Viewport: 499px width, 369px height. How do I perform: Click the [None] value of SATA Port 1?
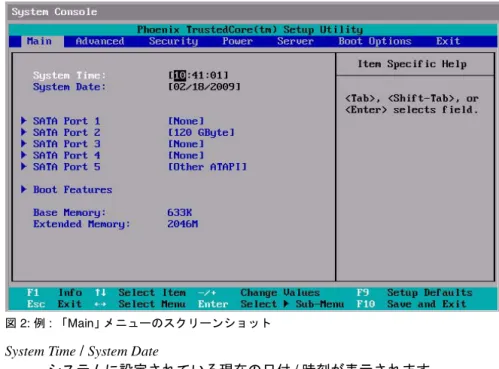(x=186, y=121)
